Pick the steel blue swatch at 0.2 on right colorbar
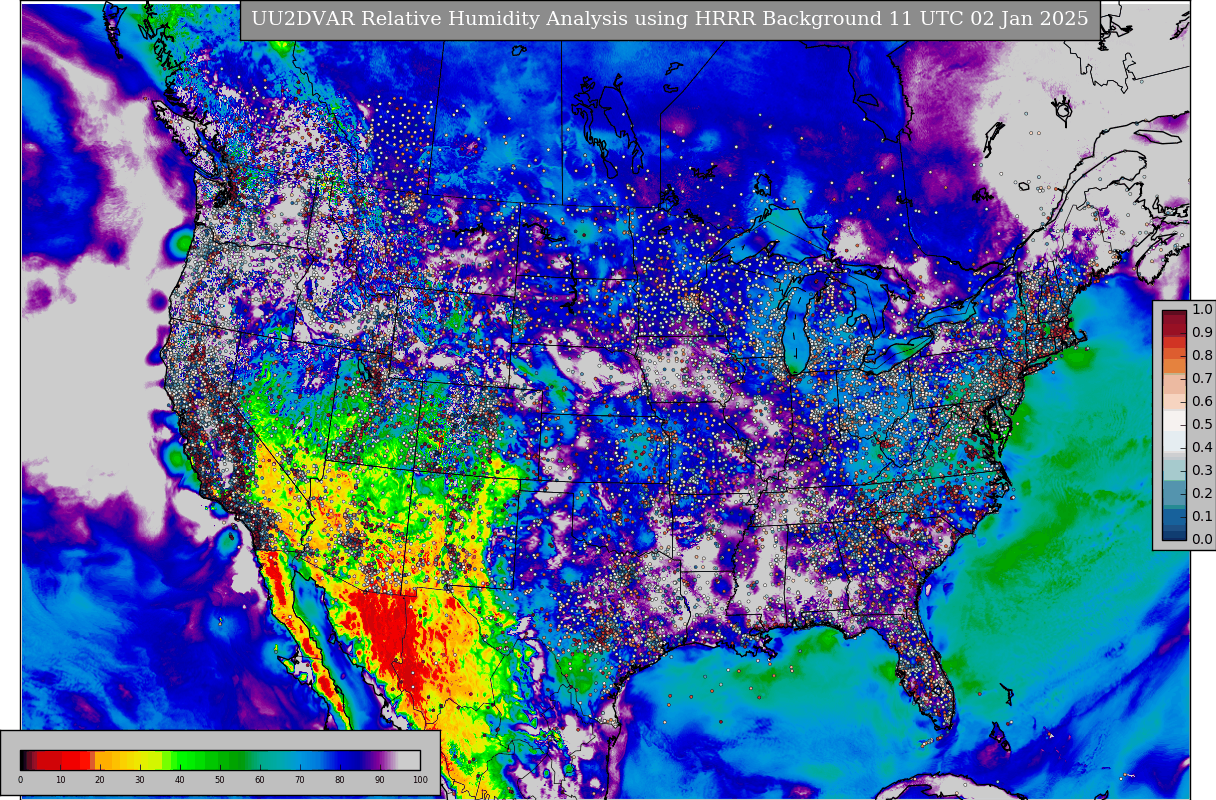Image resolution: width=1216 pixels, height=800 pixels. click(x=1174, y=493)
